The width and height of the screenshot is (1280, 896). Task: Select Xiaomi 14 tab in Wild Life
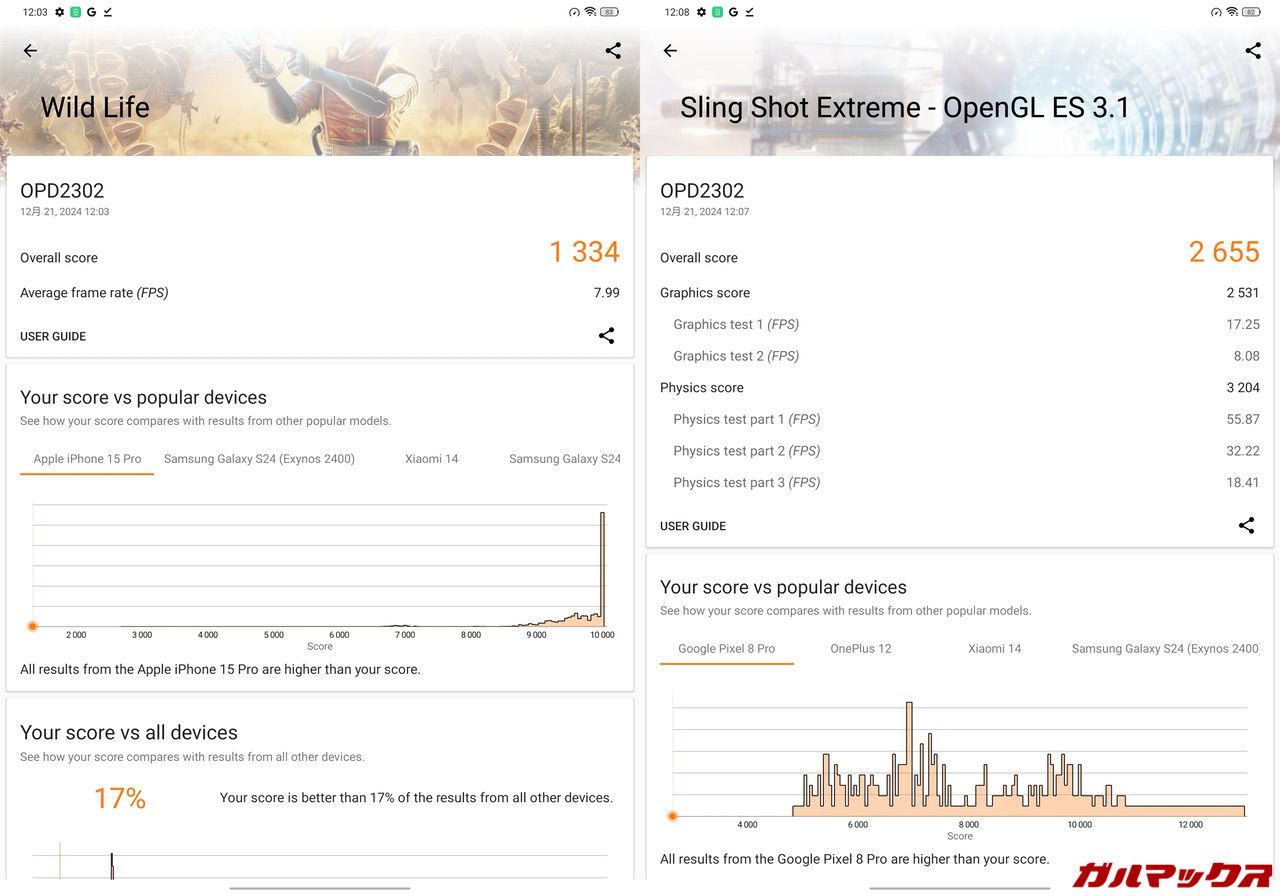tap(431, 459)
